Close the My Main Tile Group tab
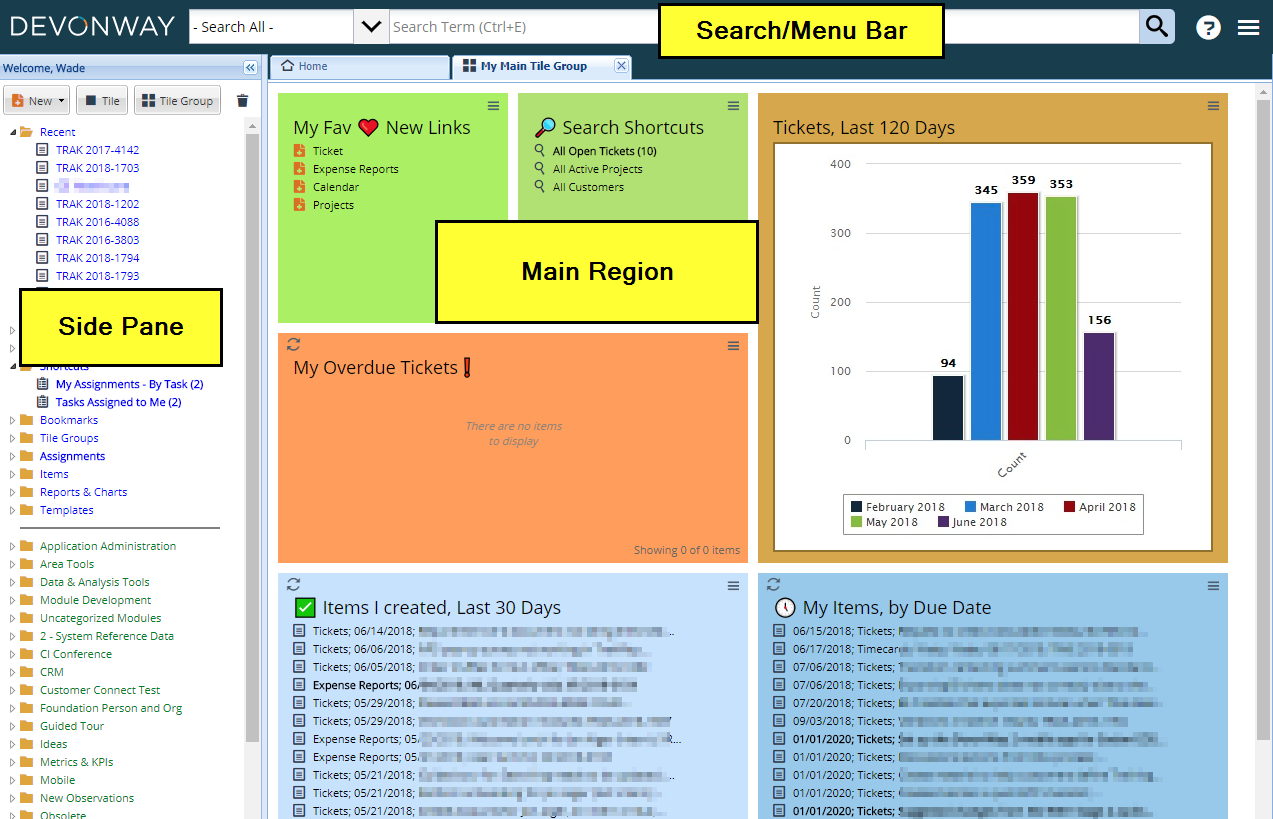This screenshot has width=1273, height=819. pos(621,66)
